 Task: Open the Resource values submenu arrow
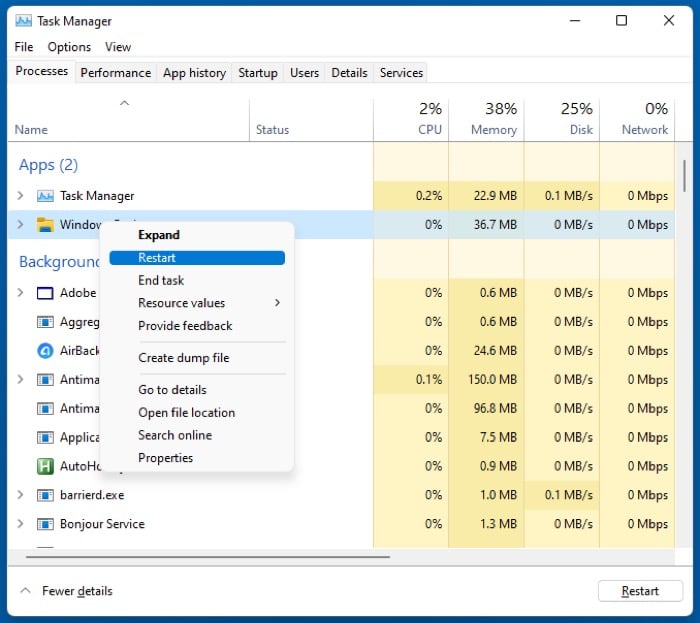click(278, 303)
